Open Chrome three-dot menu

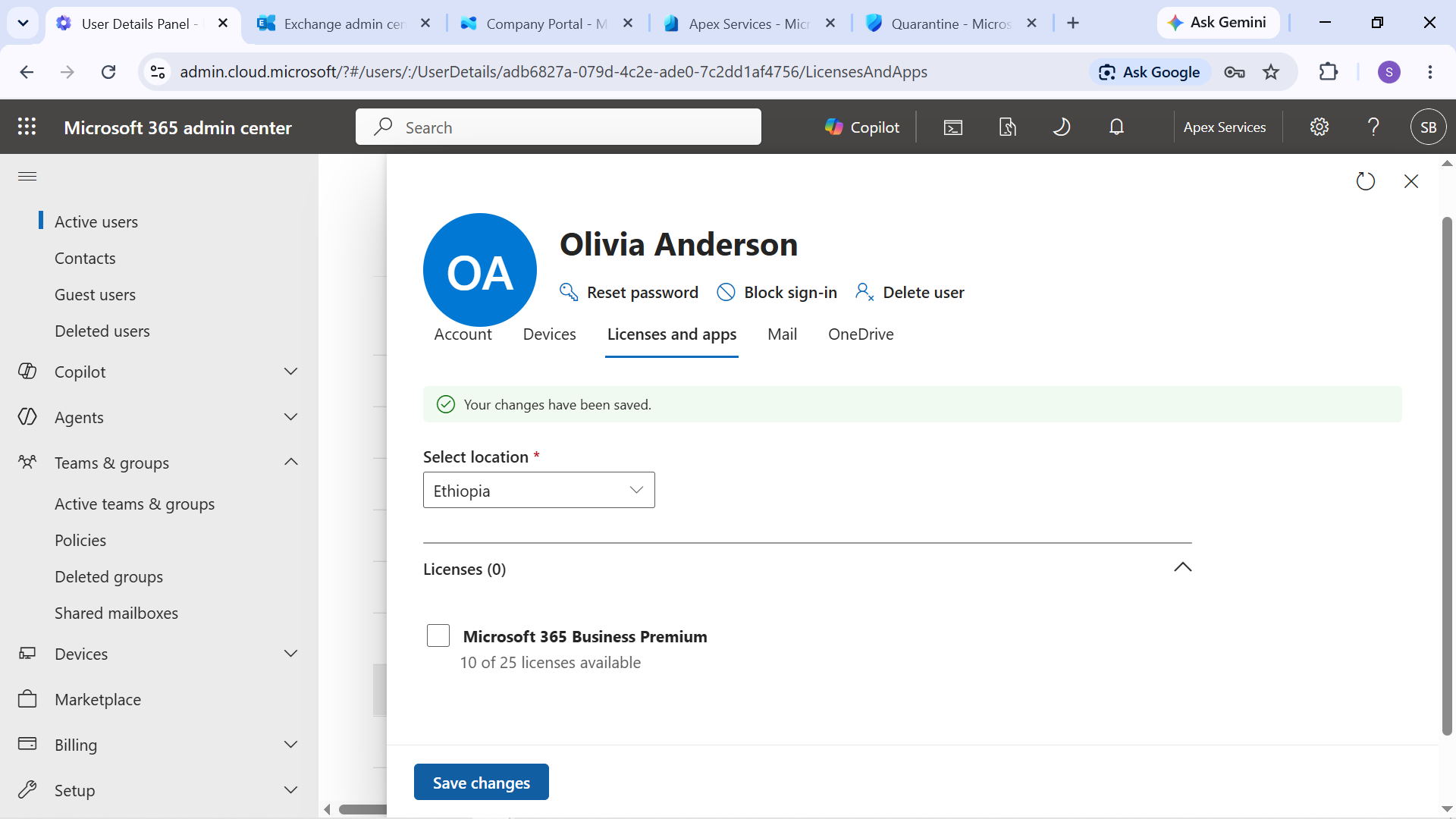click(1430, 72)
